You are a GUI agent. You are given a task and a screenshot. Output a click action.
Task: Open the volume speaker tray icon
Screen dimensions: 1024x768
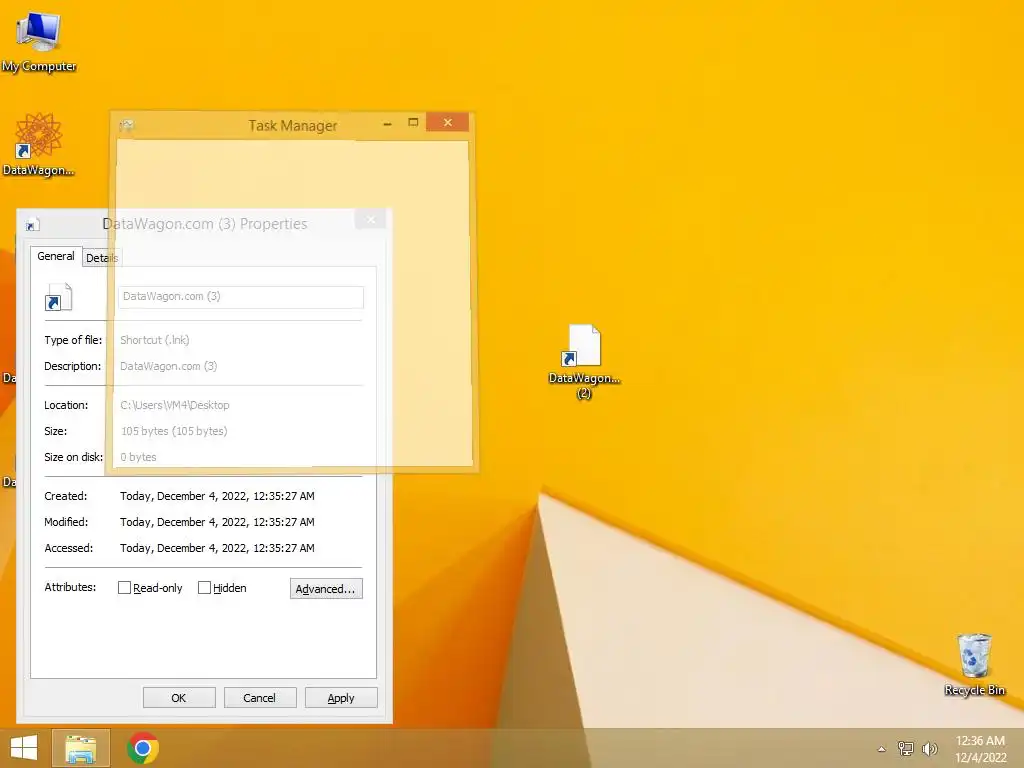[929, 748]
